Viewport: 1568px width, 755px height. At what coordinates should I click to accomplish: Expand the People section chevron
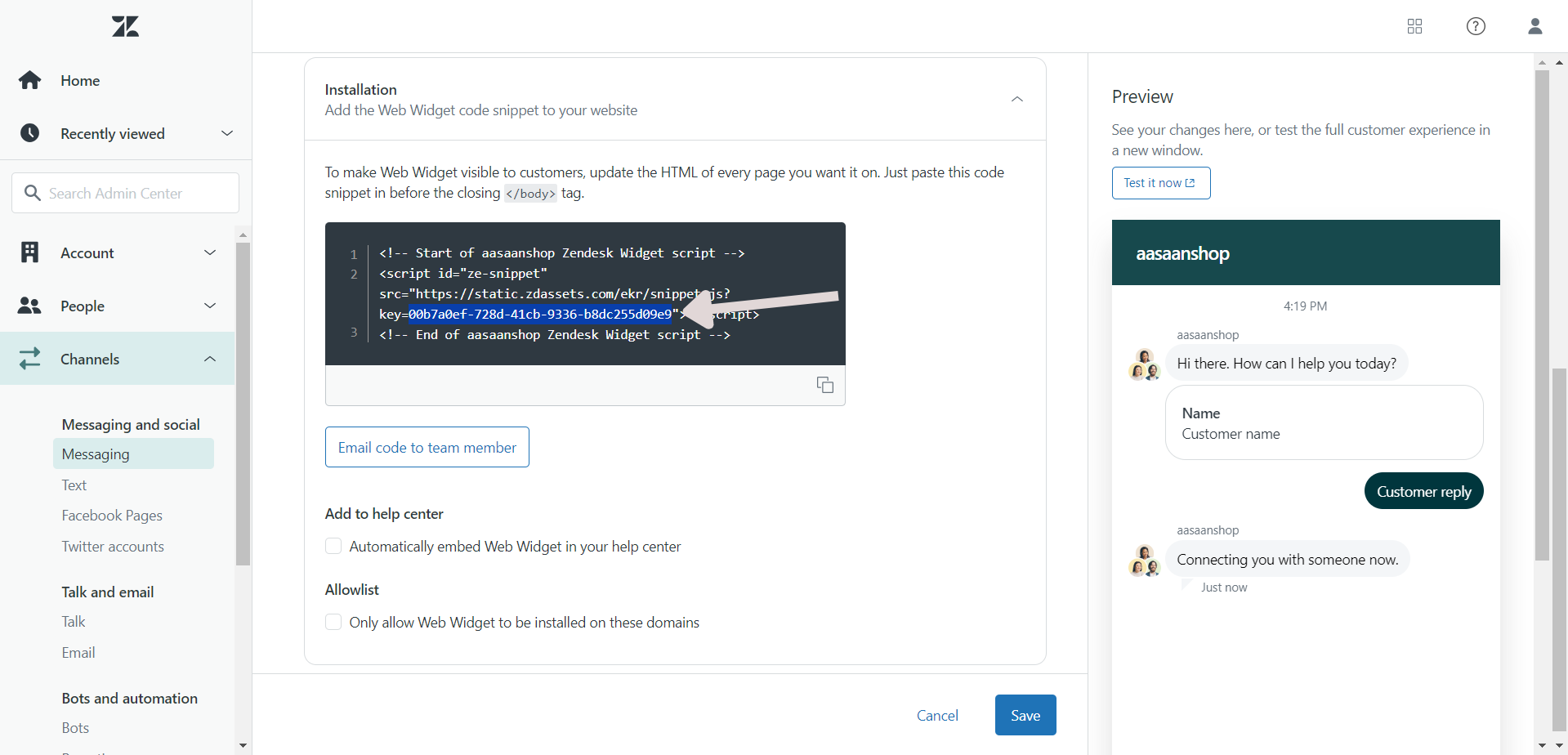point(210,306)
